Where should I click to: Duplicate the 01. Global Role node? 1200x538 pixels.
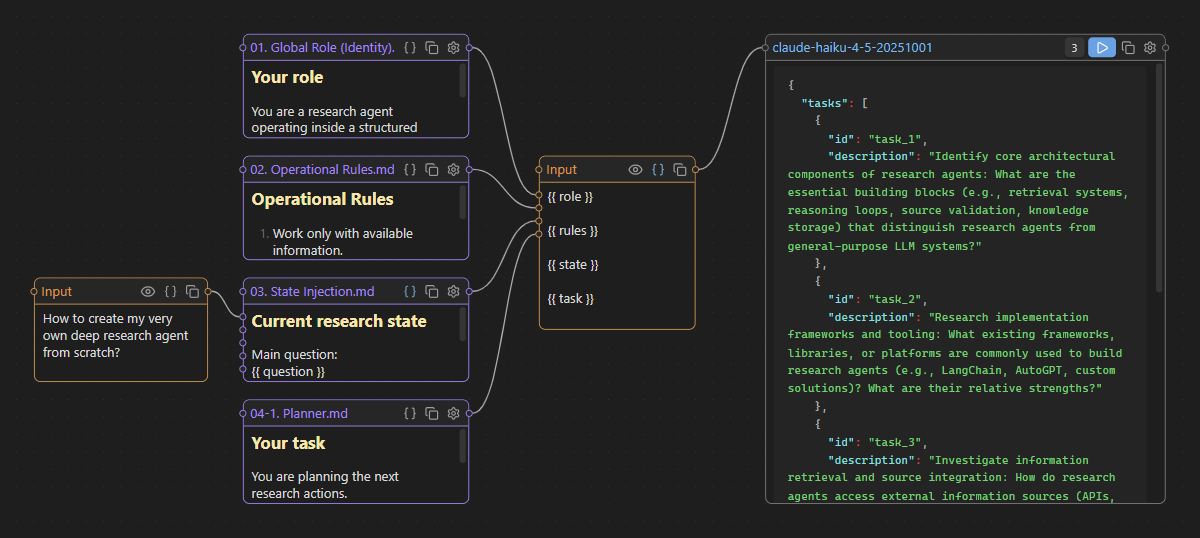pyautogui.click(x=432, y=47)
